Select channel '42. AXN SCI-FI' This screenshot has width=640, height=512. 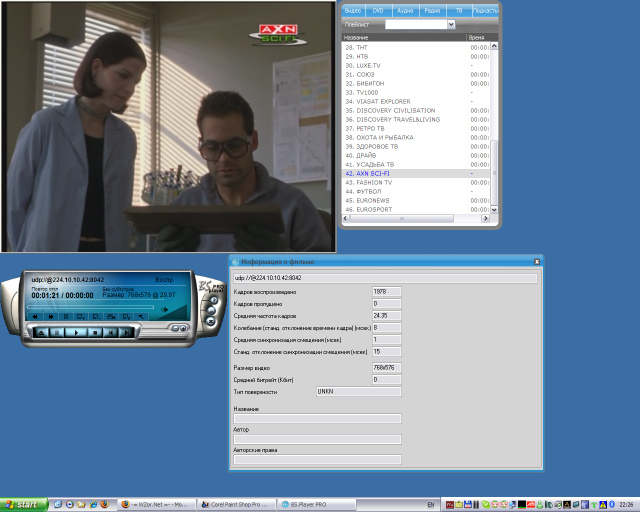pos(416,173)
